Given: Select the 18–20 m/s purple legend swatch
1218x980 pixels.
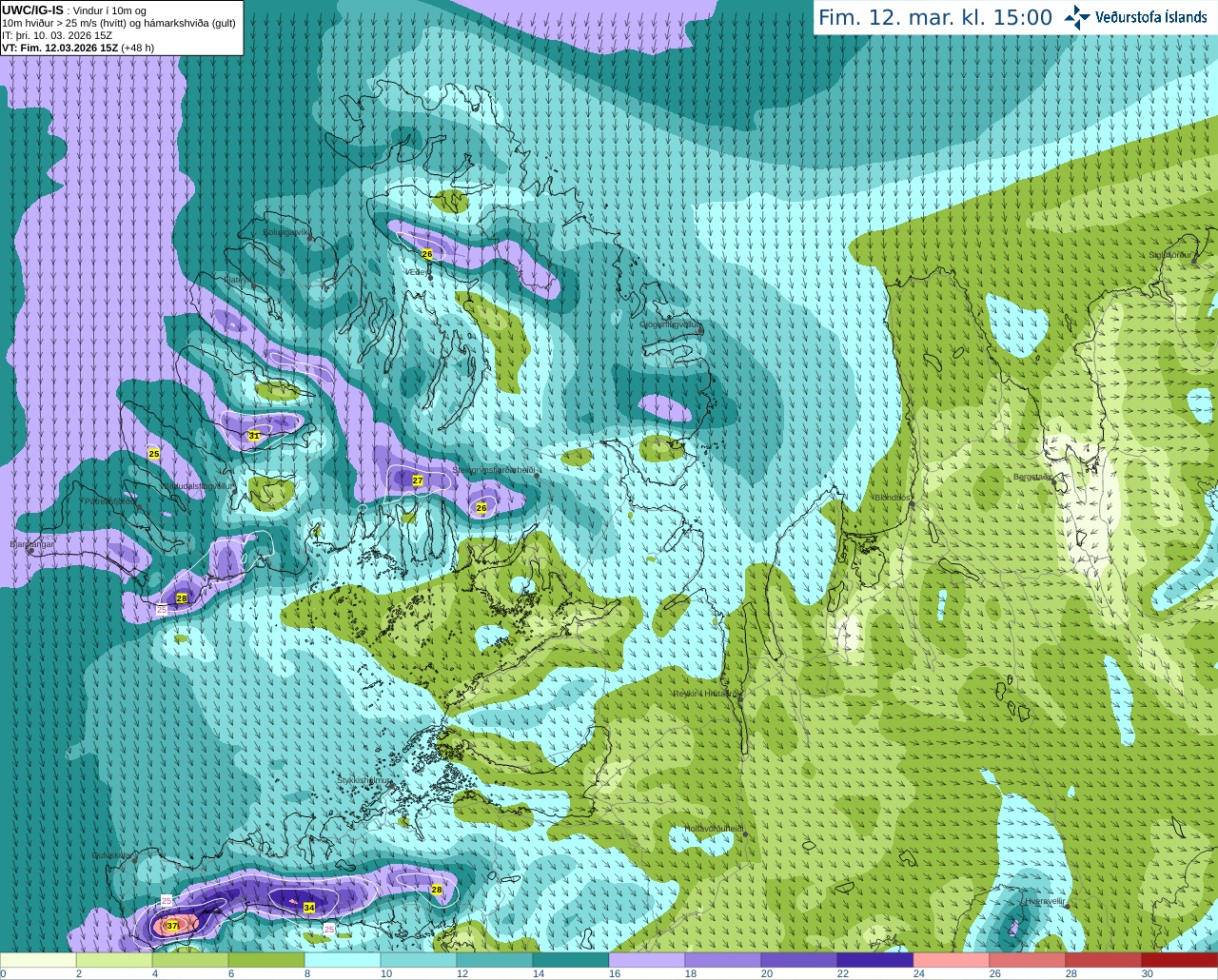Looking at the screenshot, I should point(723,960).
